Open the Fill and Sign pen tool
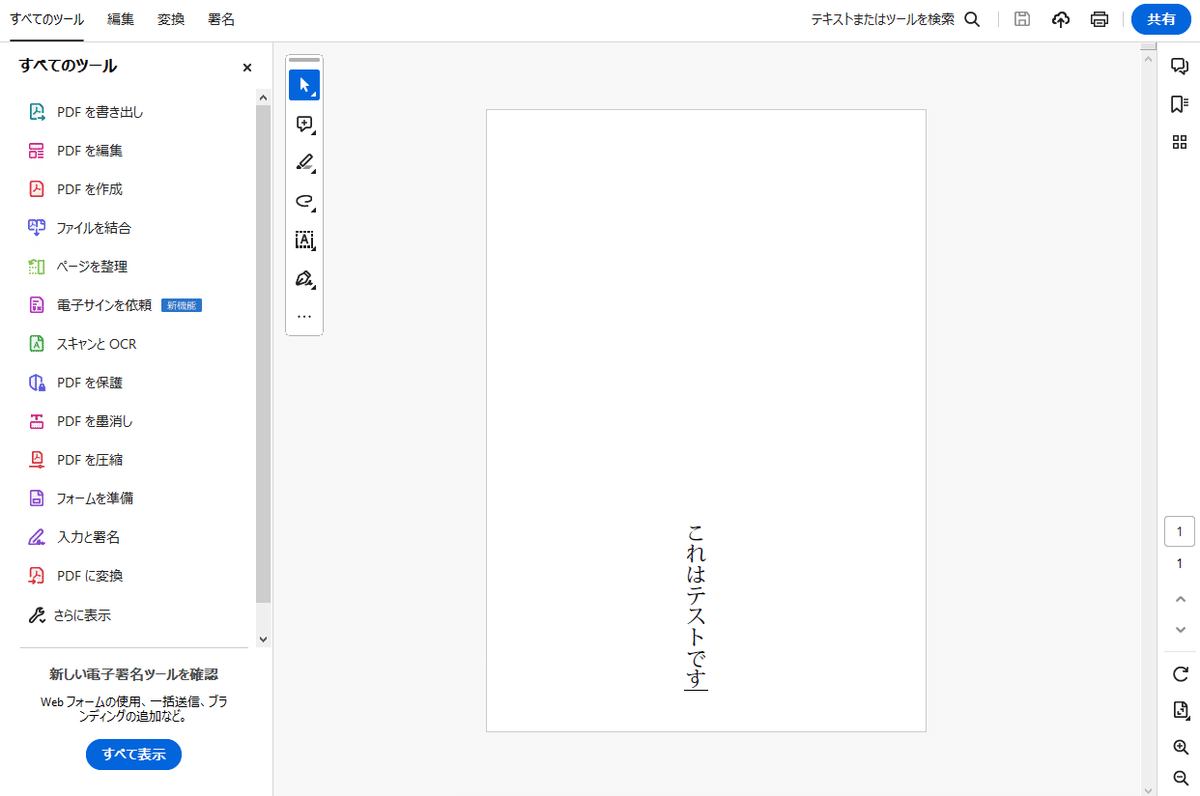This screenshot has height=796, width=1200. click(304, 279)
